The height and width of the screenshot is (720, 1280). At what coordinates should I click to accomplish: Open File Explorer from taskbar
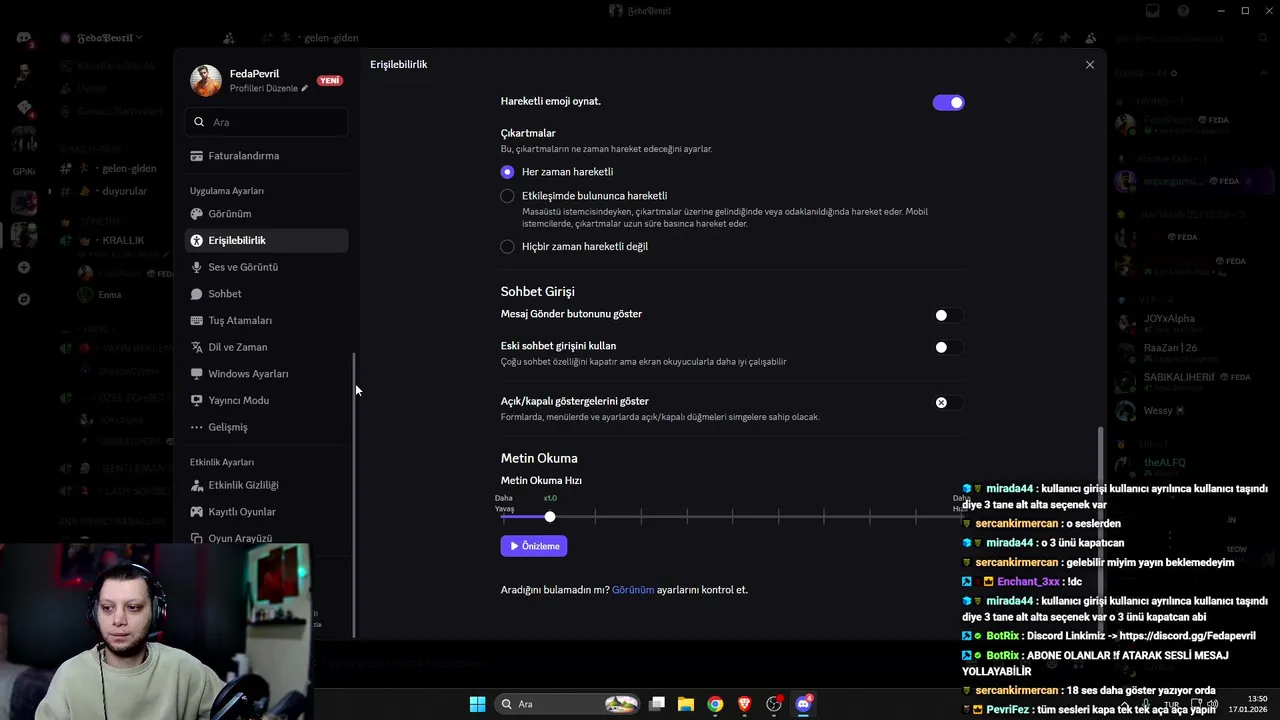(x=686, y=704)
